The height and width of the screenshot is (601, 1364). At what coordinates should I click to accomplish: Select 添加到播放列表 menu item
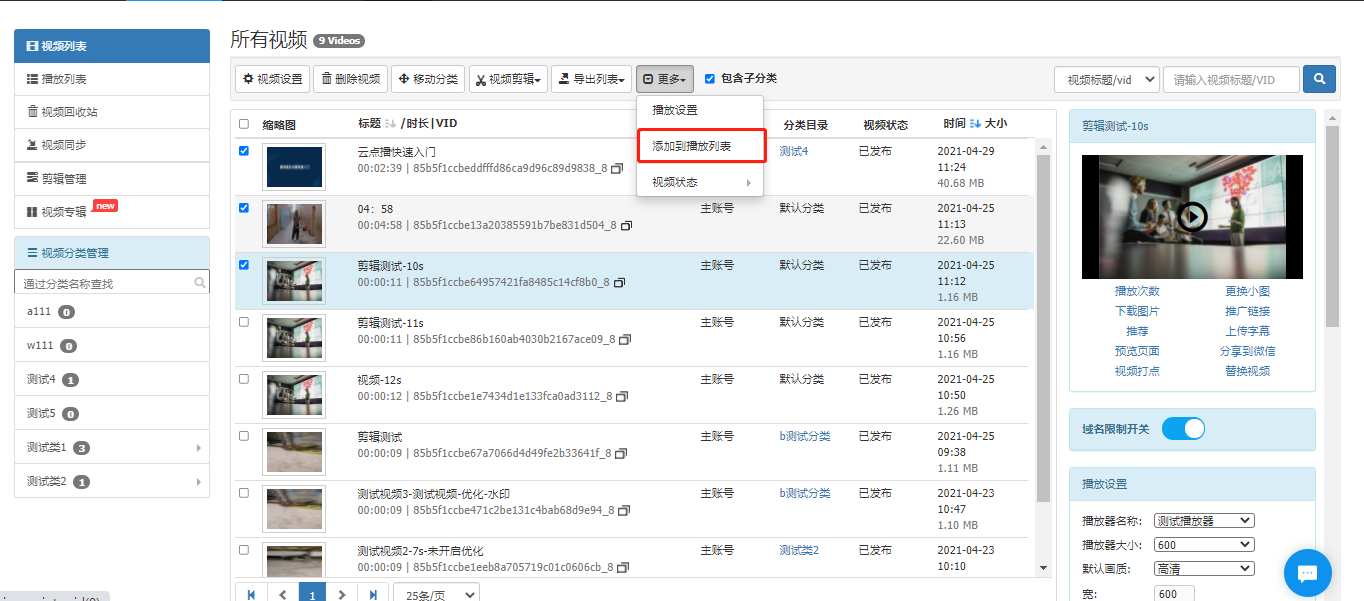point(700,146)
